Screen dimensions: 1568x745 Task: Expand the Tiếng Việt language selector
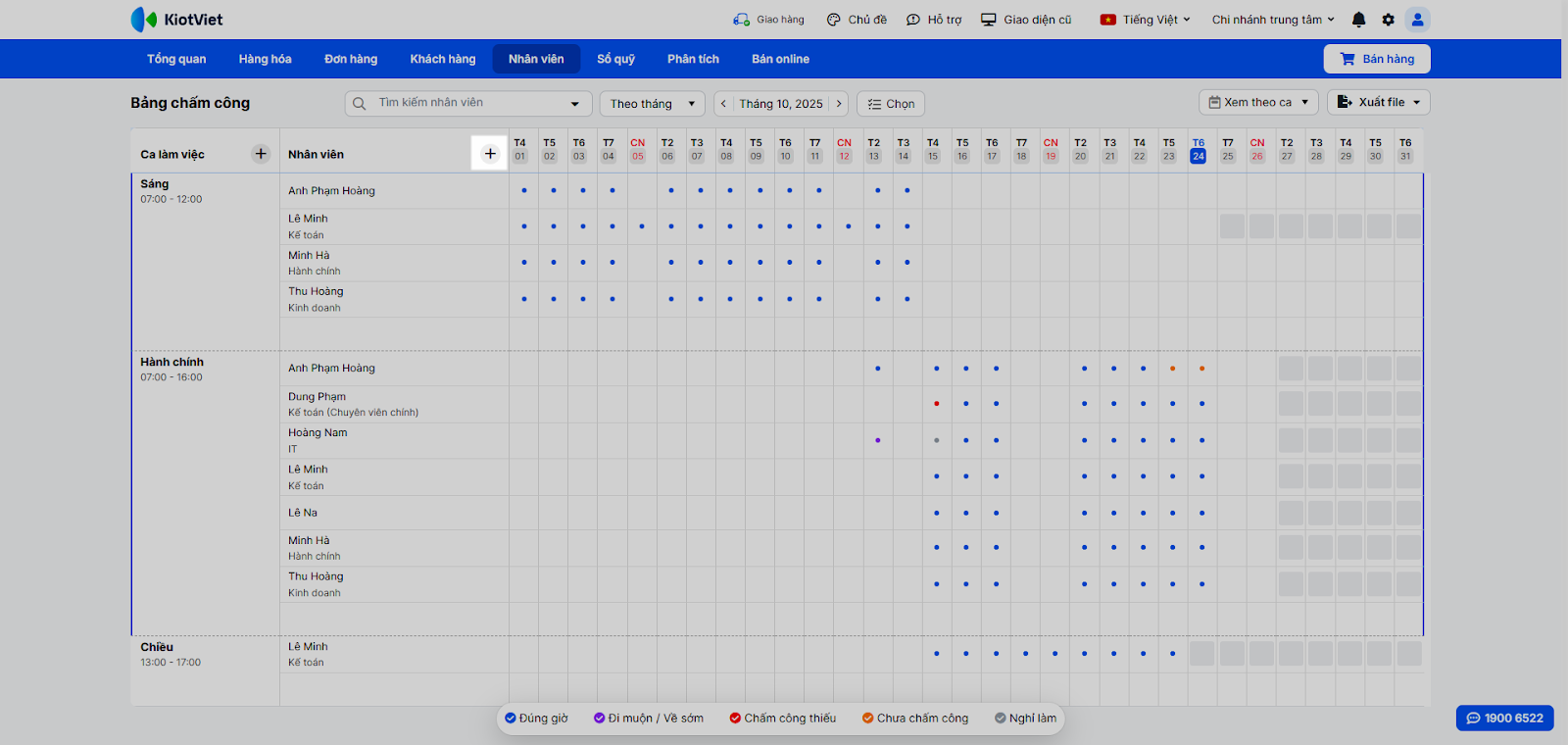click(1145, 20)
